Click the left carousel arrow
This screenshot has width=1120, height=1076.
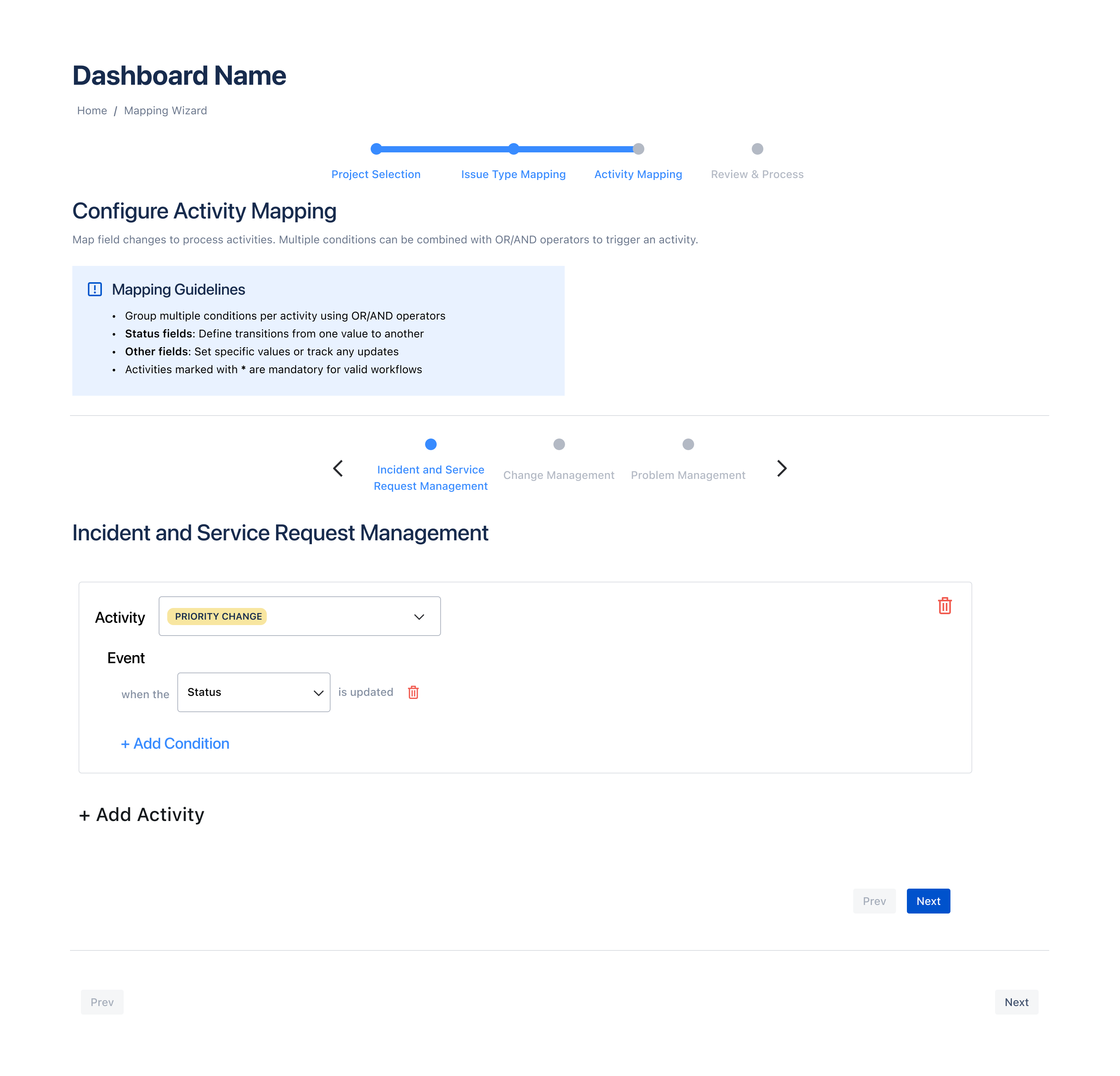pyautogui.click(x=338, y=468)
